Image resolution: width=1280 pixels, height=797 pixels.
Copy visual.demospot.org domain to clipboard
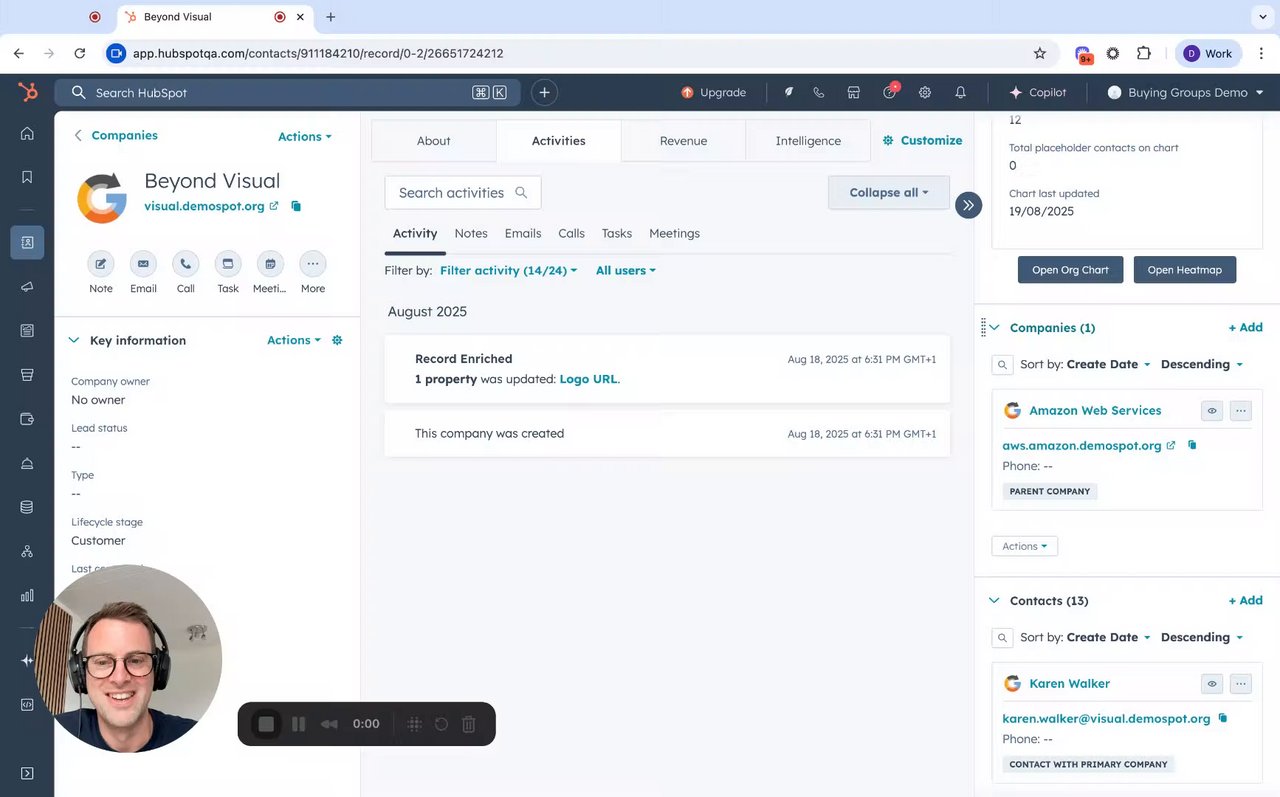tap(296, 206)
